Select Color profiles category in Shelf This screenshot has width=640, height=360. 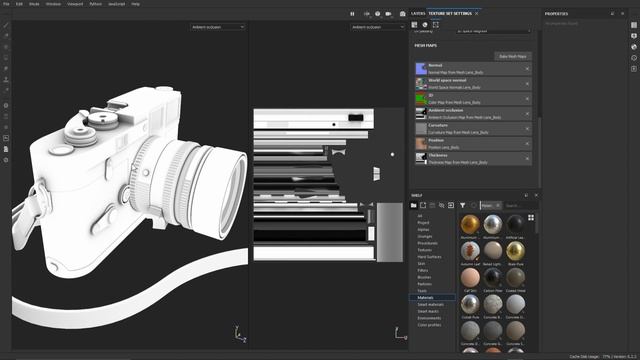(429, 325)
